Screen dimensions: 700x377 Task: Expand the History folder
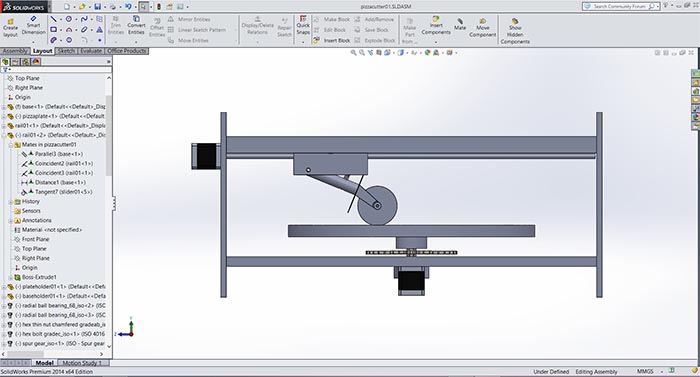coord(11,201)
